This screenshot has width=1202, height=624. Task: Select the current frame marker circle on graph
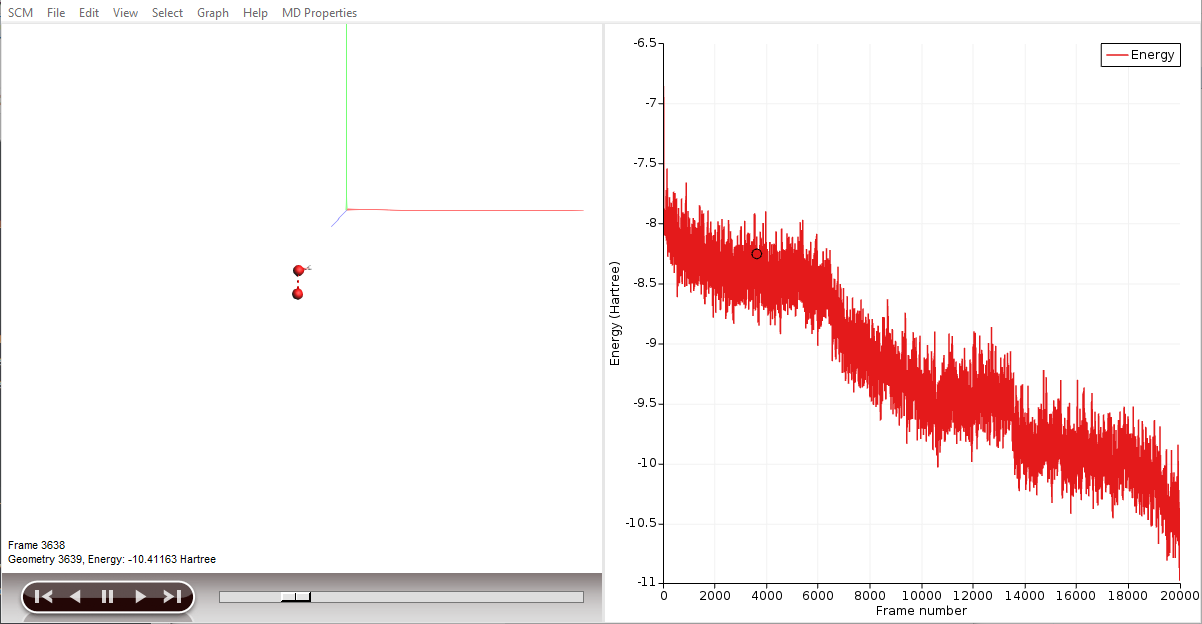point(756,254)
